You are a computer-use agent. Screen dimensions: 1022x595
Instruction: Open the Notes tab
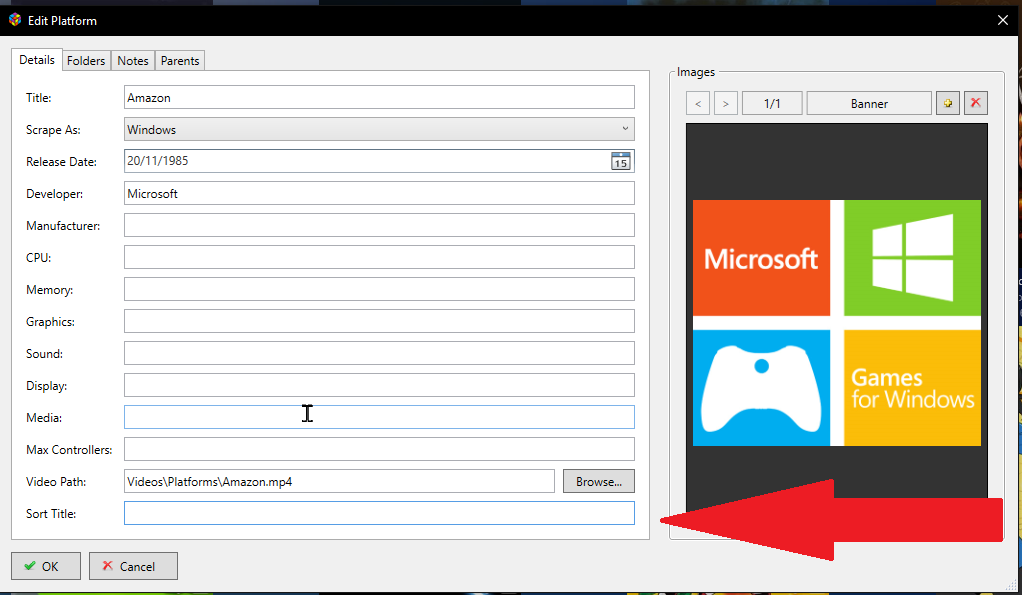click(x=133, y=61)
